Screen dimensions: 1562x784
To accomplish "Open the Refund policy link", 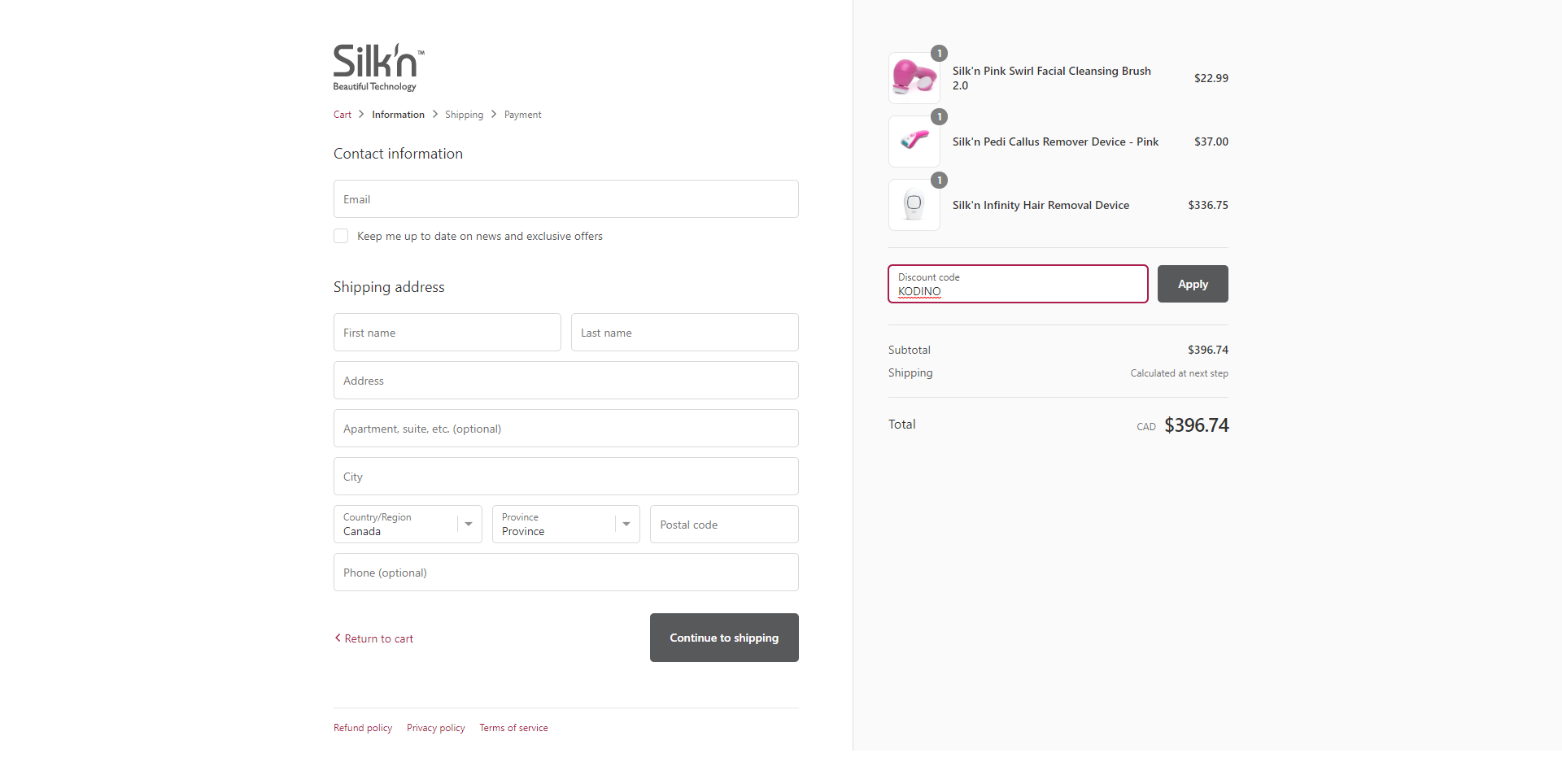I will tap(363, 728).
